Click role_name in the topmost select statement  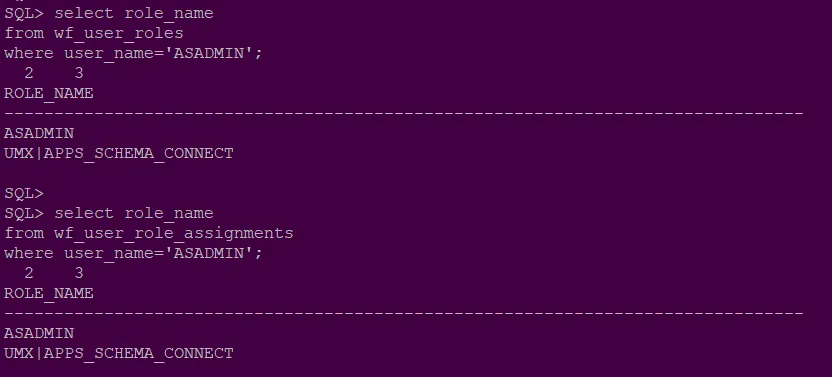(x=169, y=13)
